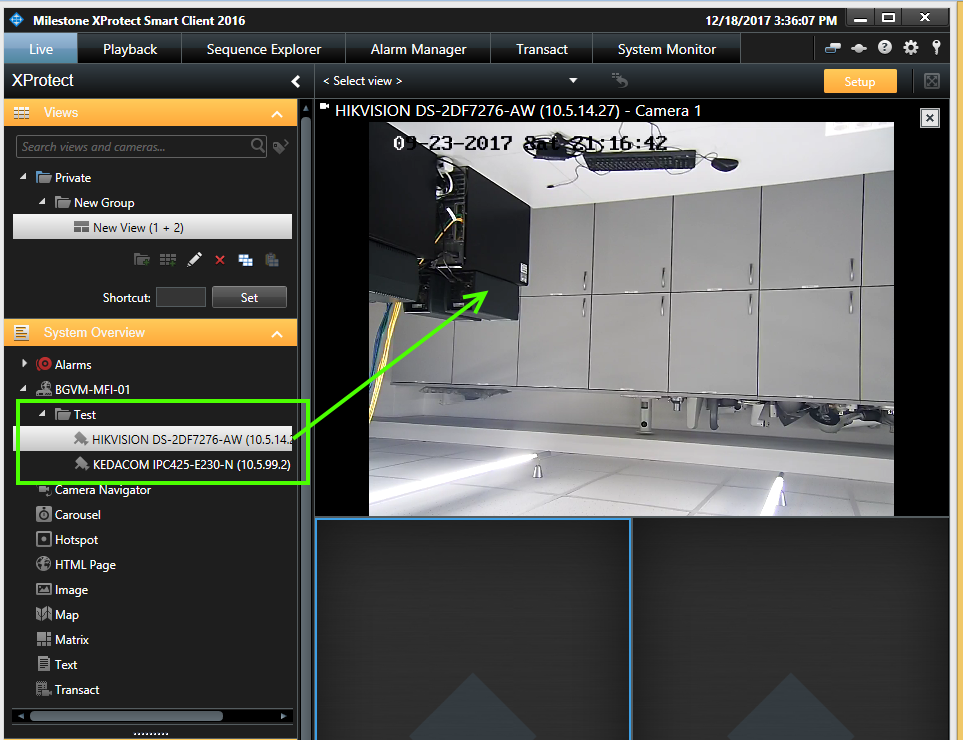Open the Alarm Manager tab
Screen dimensions: 963x740
pos(418,48)
